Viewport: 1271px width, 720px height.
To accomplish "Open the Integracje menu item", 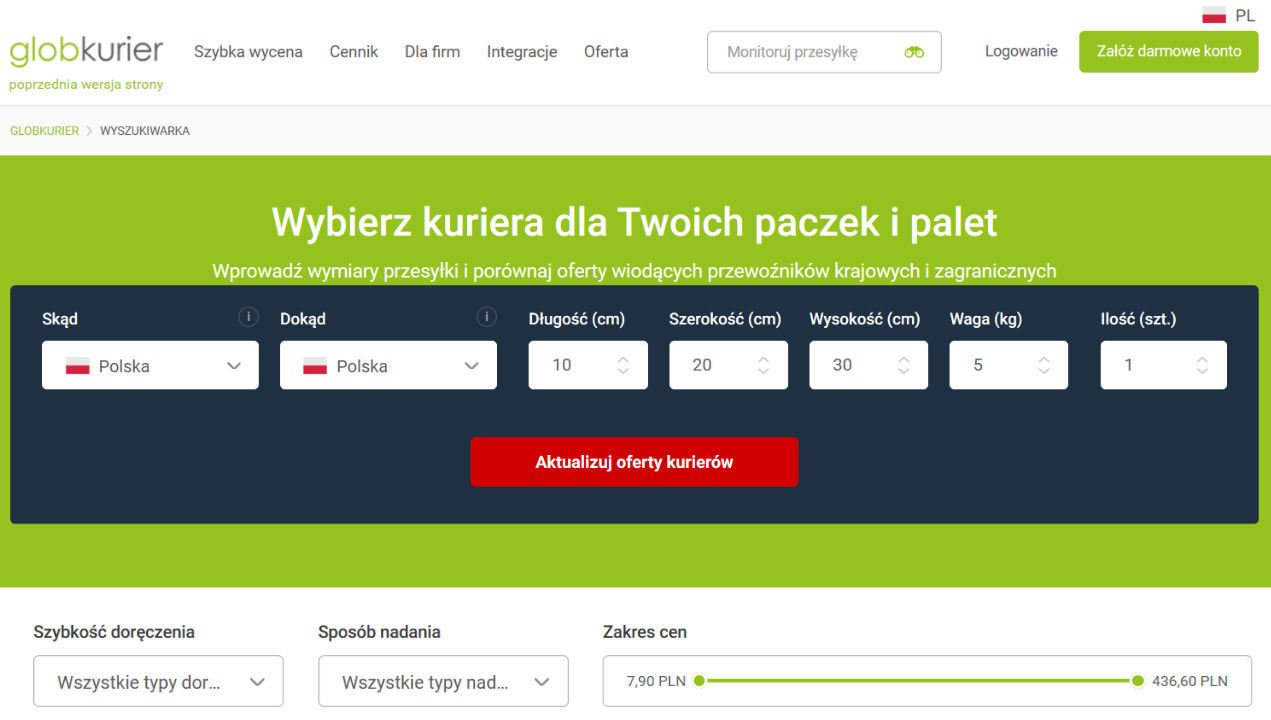I will pyautogui.click(x=522, y=52).
